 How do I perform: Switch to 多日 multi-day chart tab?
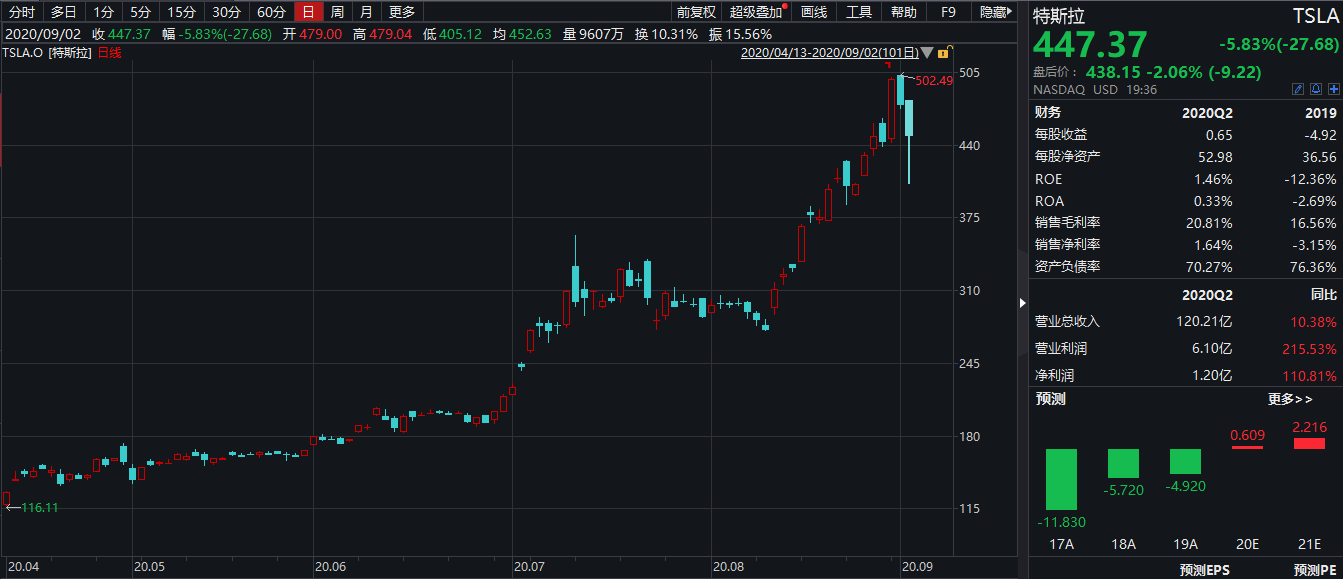click(x=63, y=12)
